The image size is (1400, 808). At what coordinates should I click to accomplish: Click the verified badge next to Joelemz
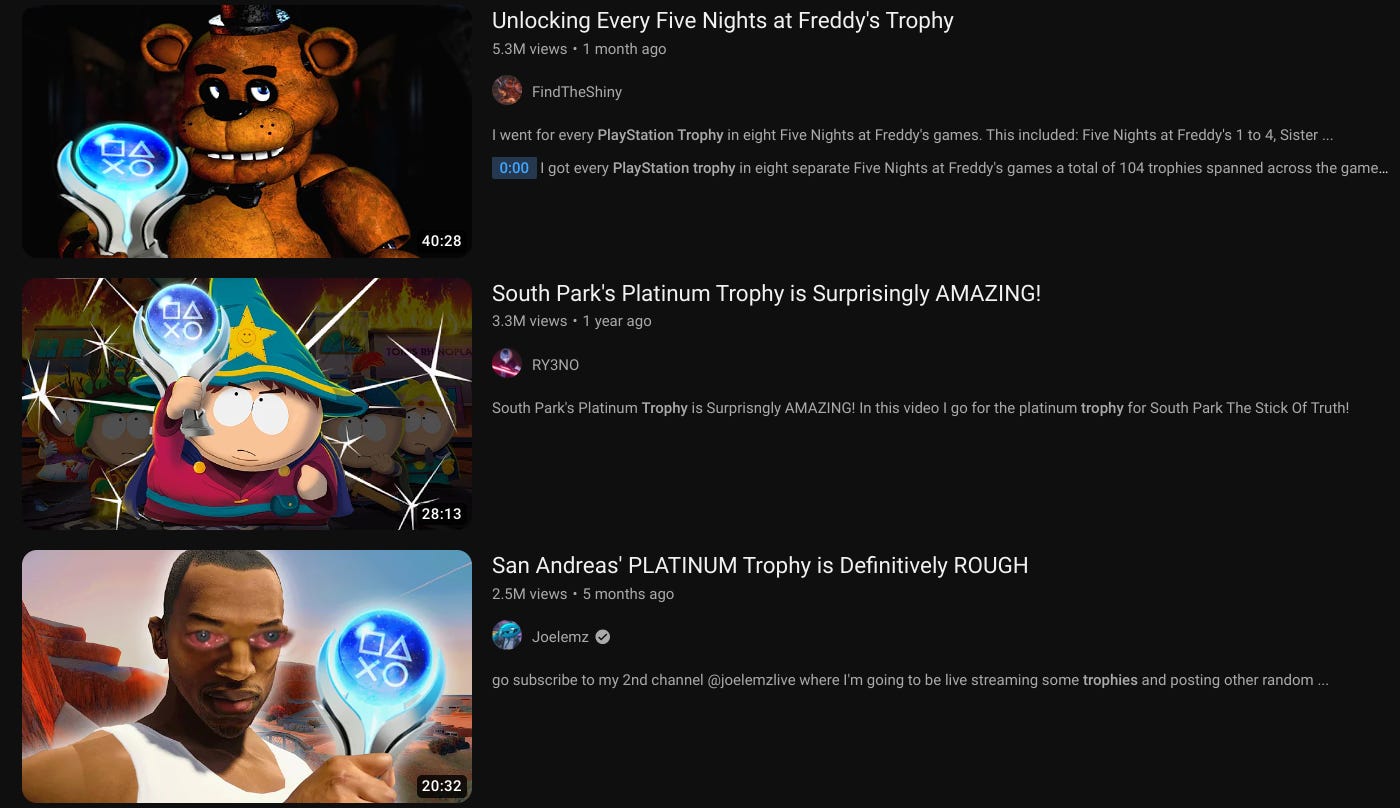pyautogui.click(x=603, y=637)
